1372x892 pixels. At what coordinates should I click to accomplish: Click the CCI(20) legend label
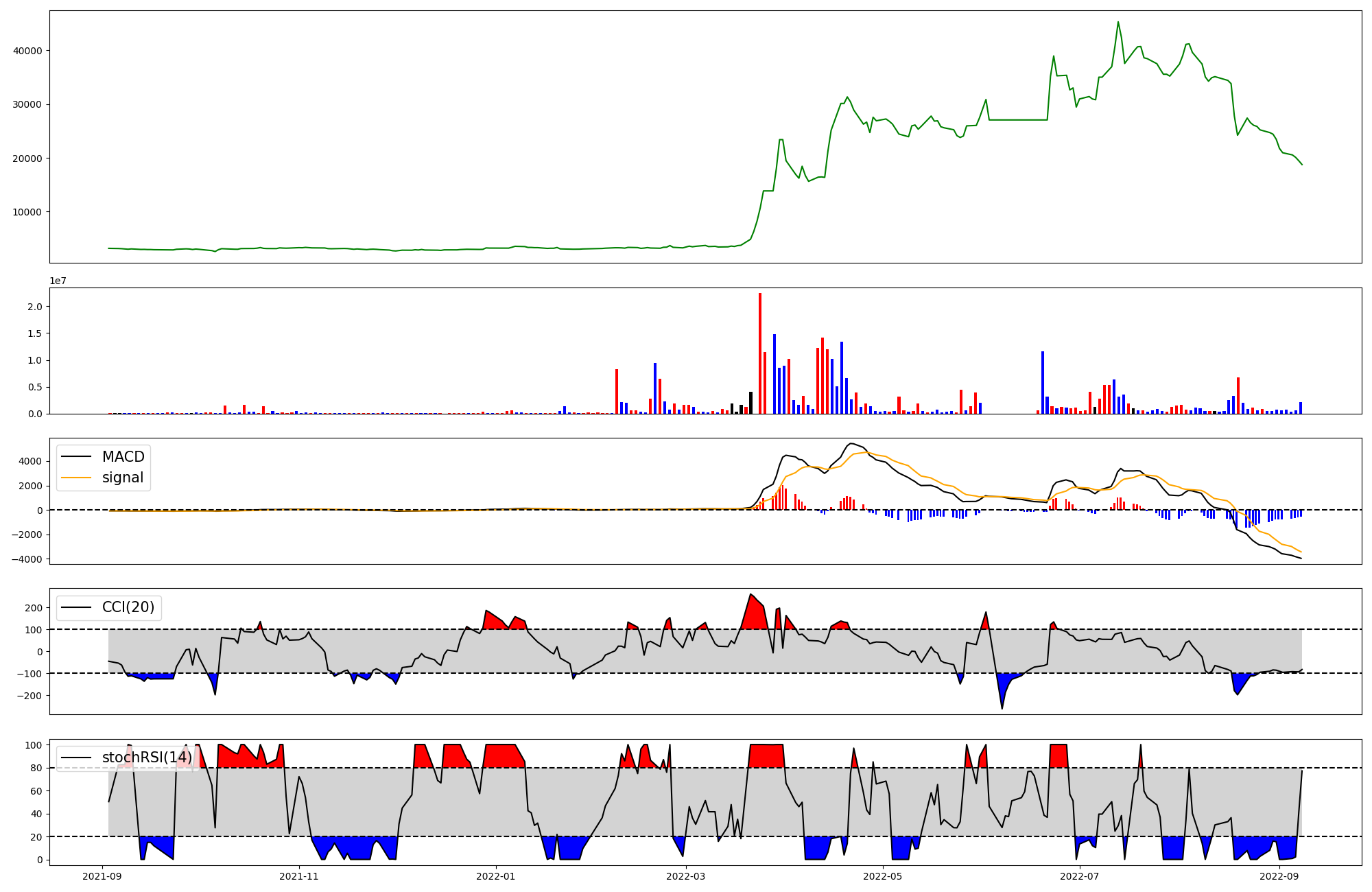[128, 607]
